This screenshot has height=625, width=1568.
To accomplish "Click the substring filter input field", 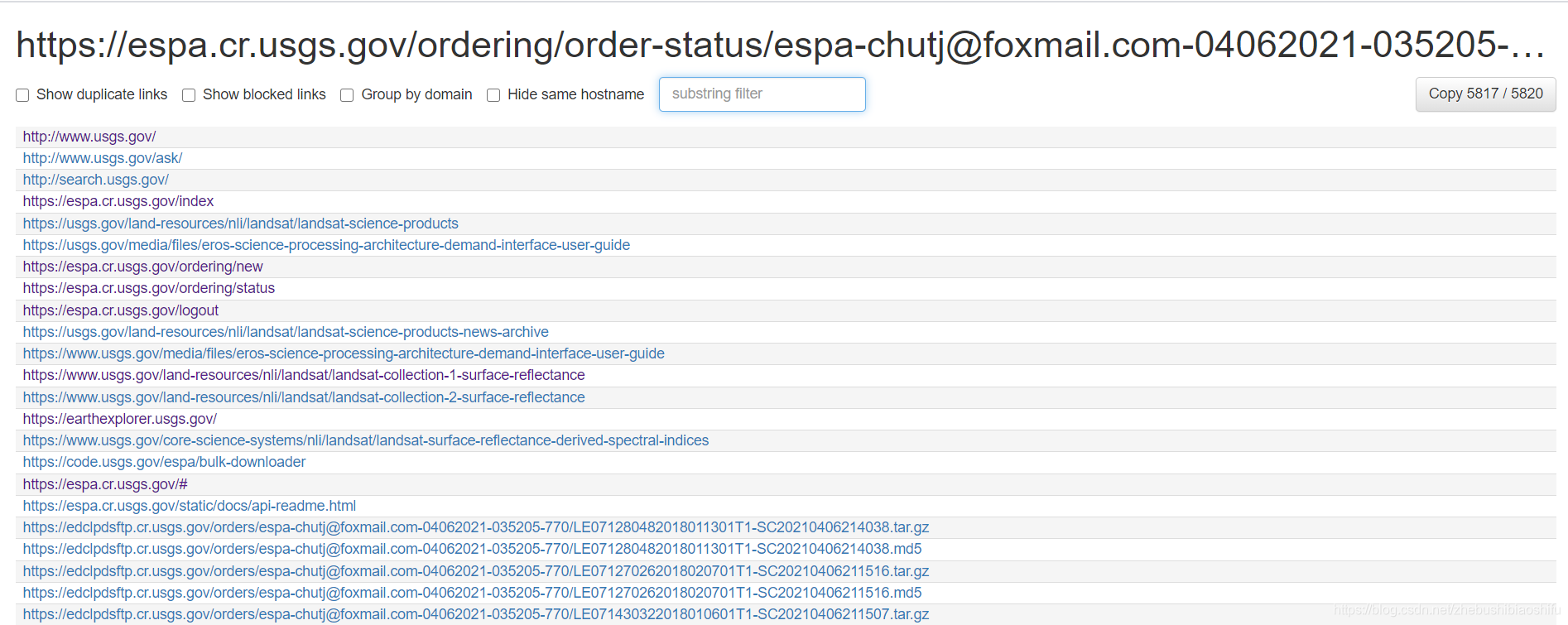I will (x=762, y=94).
